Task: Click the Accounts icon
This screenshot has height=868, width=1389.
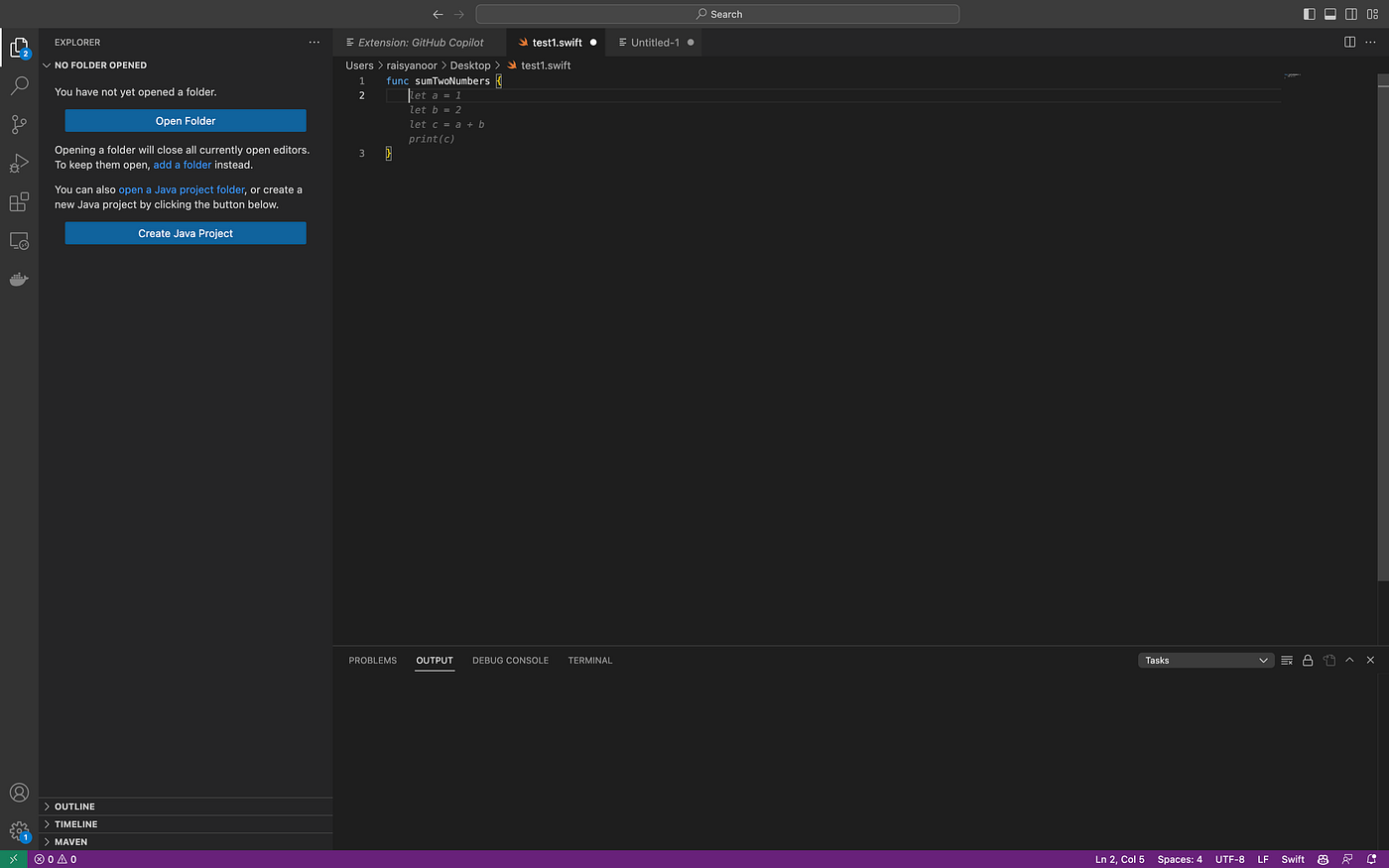Action: click(19, 793)
